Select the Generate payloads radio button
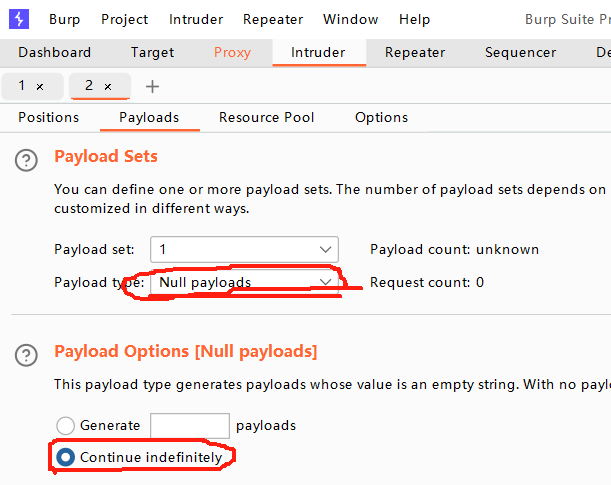This screenshot has height=485, width=611. [x=66, y=426]
